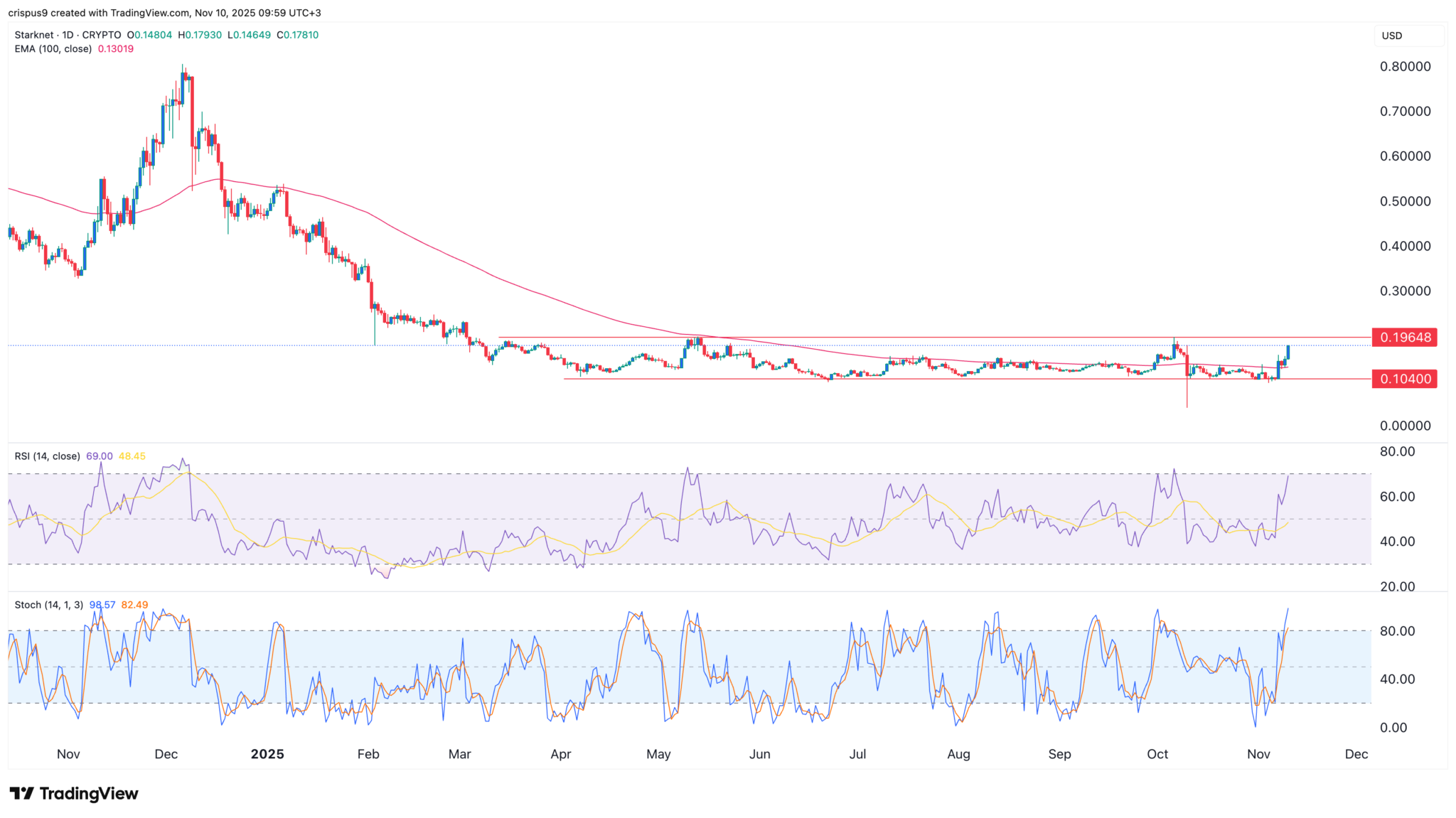1456x818 pixels.
Task: Click the orange Stoch value 82.49
Action: click(x=135, y=605)
